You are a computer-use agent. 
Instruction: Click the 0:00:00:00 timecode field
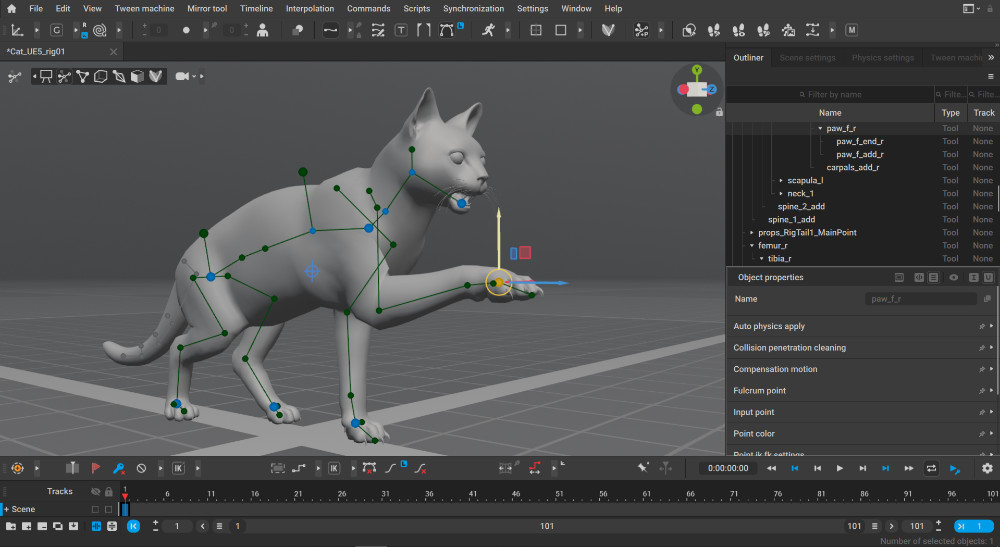point(728,468)
